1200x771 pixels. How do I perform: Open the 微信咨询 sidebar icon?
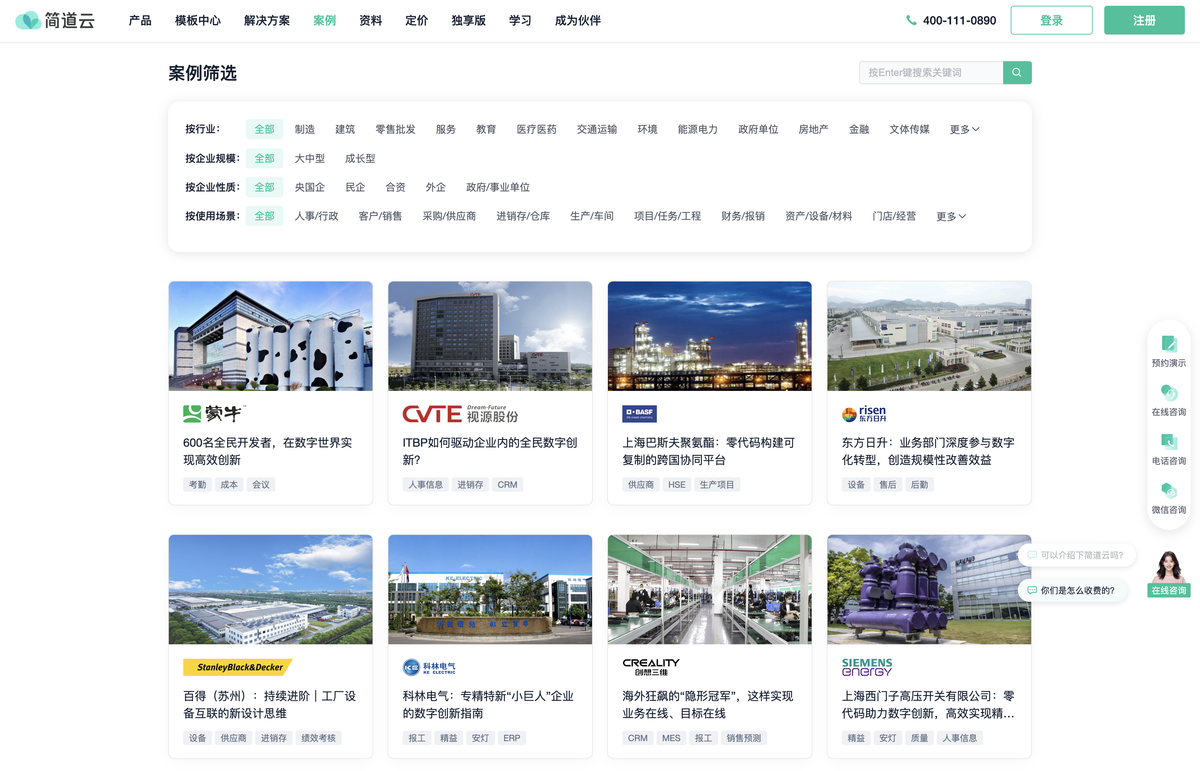coord(1169,491)
